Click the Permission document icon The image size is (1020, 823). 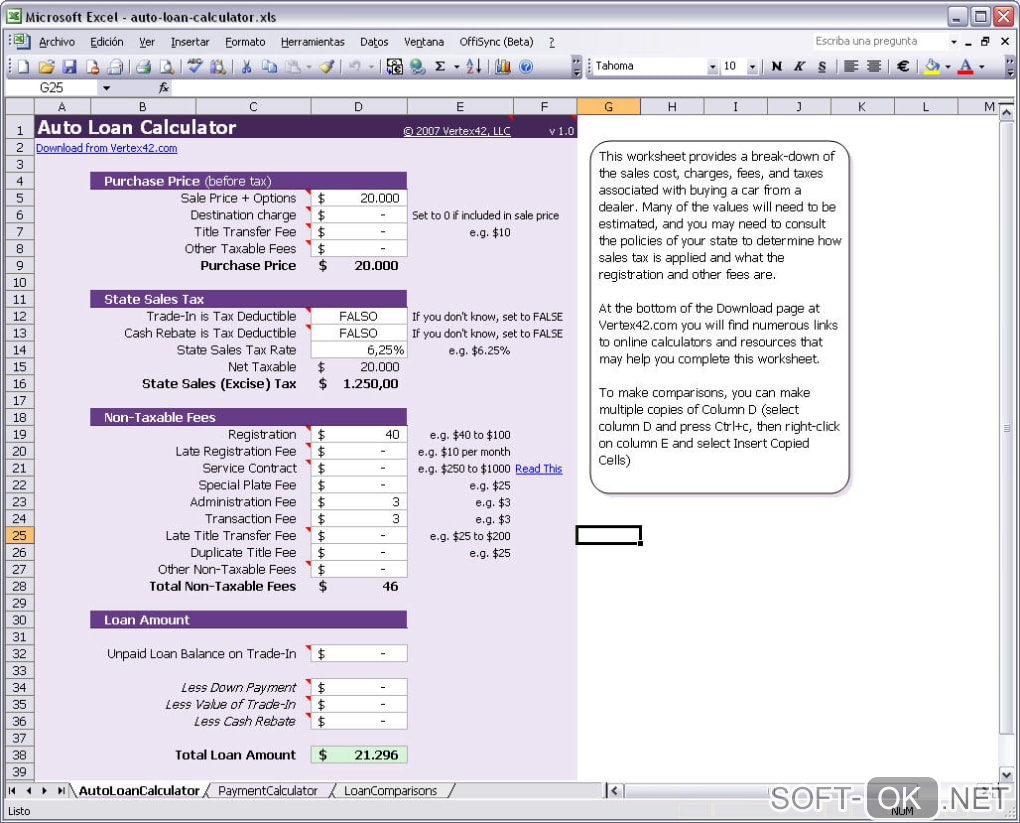(92, 66)
